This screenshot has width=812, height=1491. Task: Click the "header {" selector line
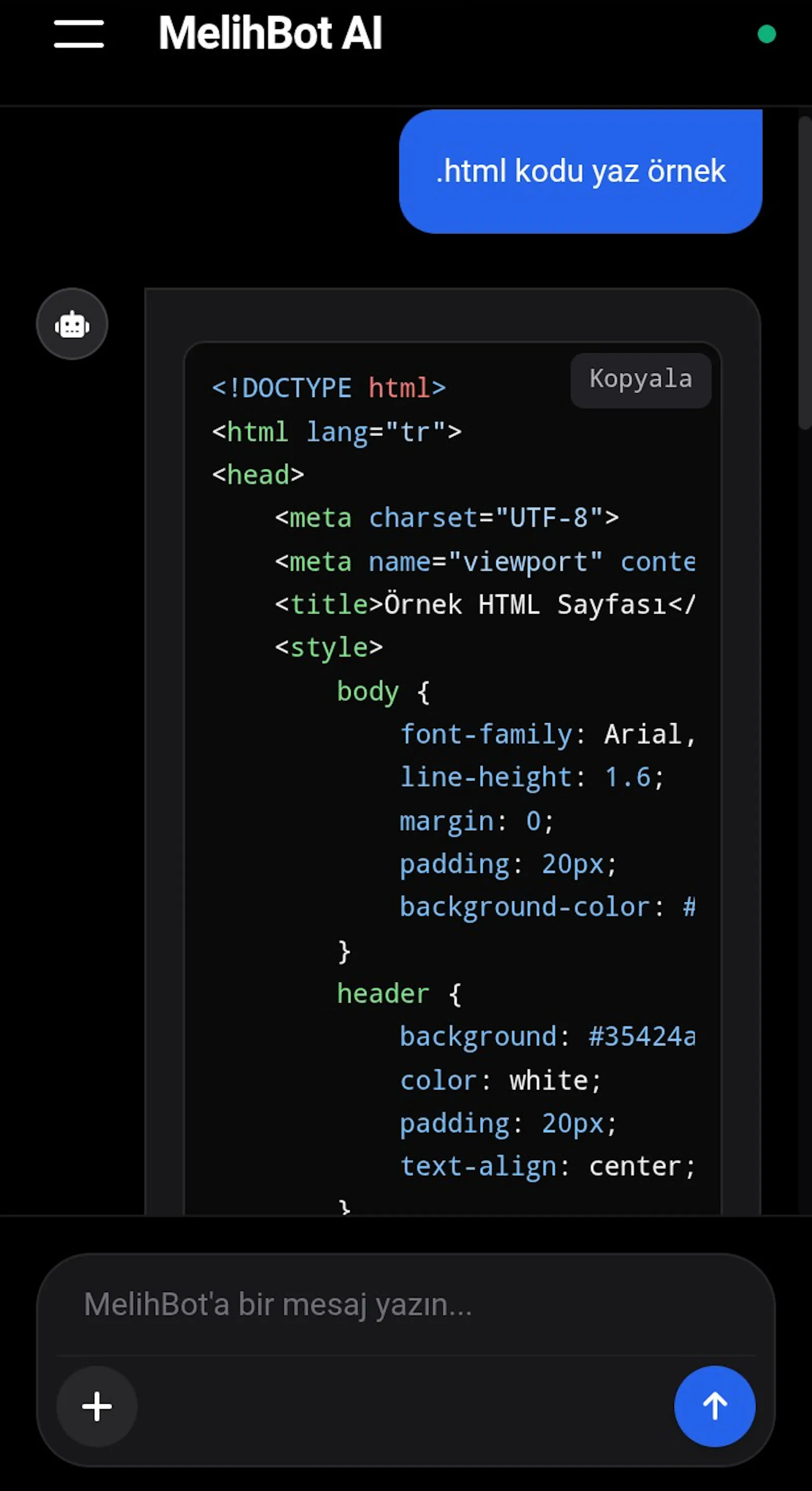click(x=399, y=993)
